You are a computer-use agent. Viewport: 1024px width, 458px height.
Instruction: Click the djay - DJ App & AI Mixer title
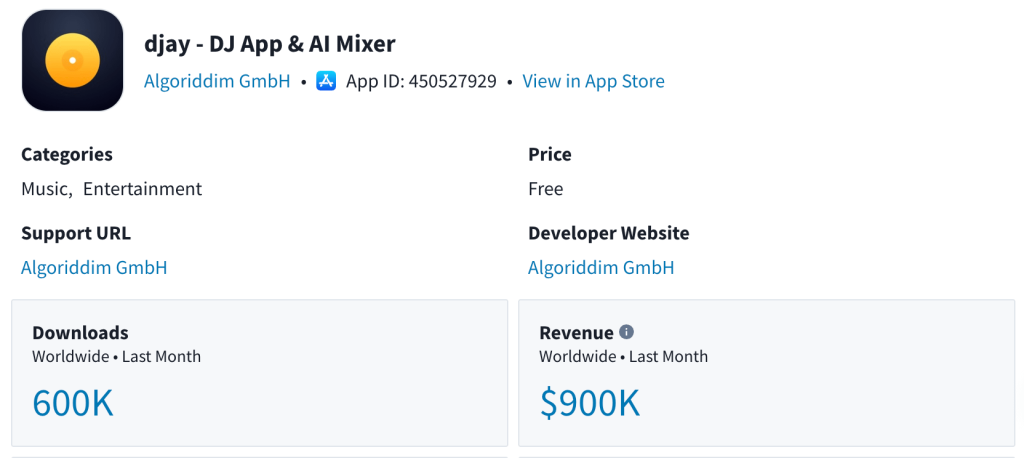click(270, 44)
